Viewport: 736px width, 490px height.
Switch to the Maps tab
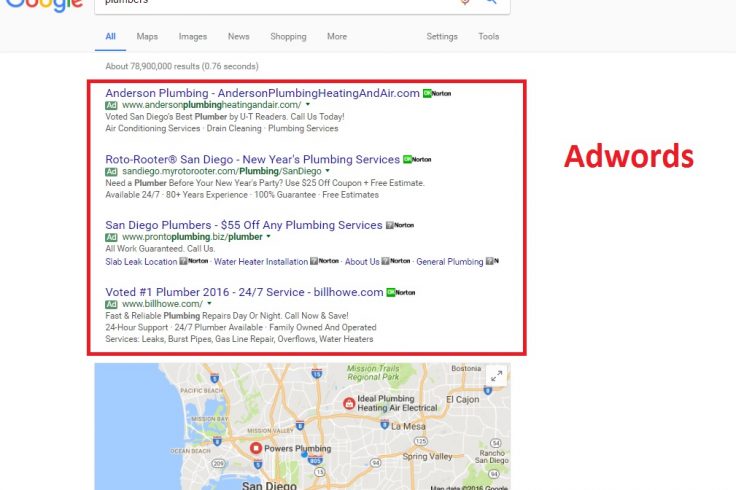tap(147, 37)
